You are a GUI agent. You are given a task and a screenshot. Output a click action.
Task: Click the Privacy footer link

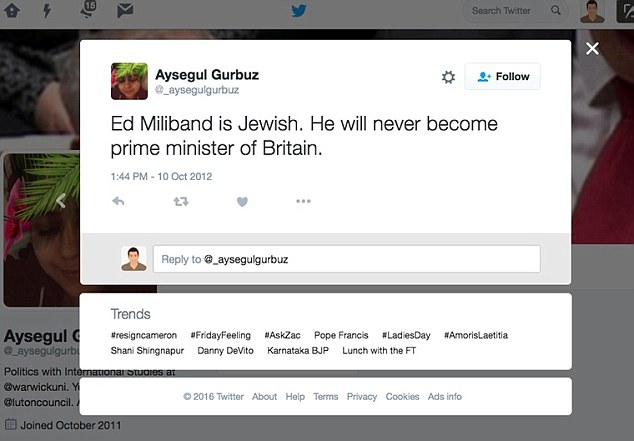[361, 397]
